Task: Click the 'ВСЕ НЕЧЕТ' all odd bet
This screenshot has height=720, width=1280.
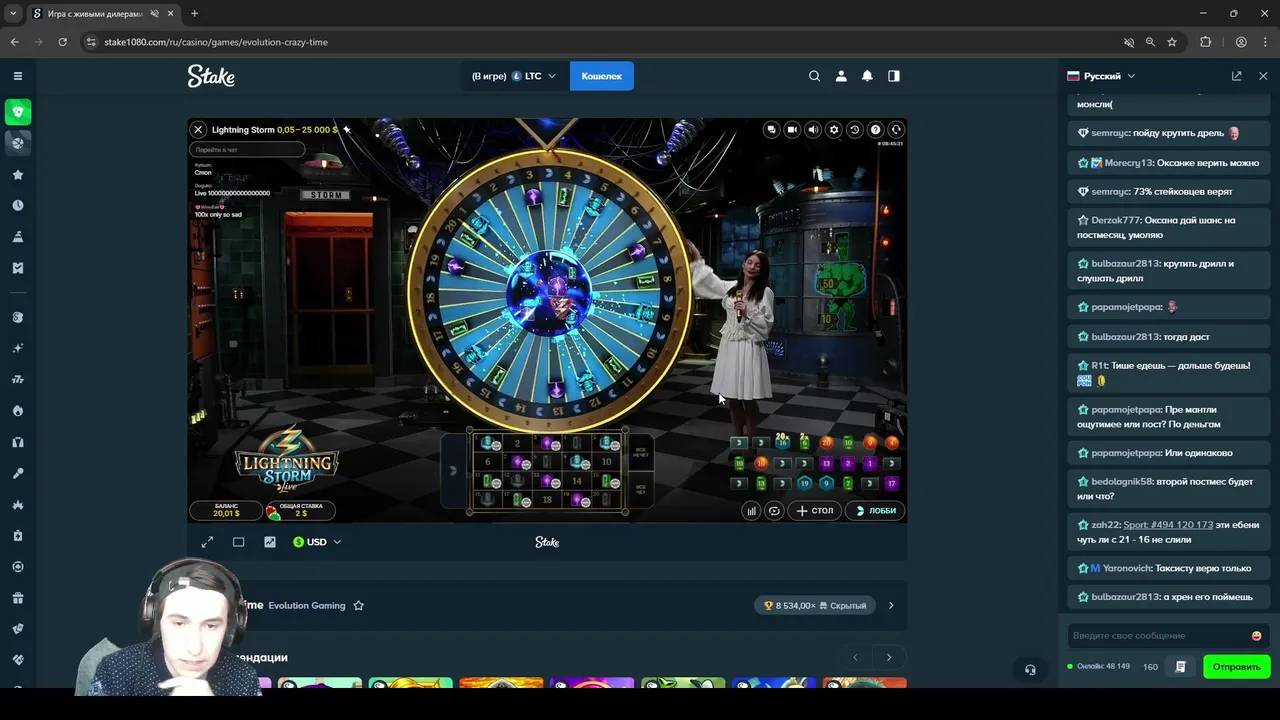Action: click(x=641, y=452)
